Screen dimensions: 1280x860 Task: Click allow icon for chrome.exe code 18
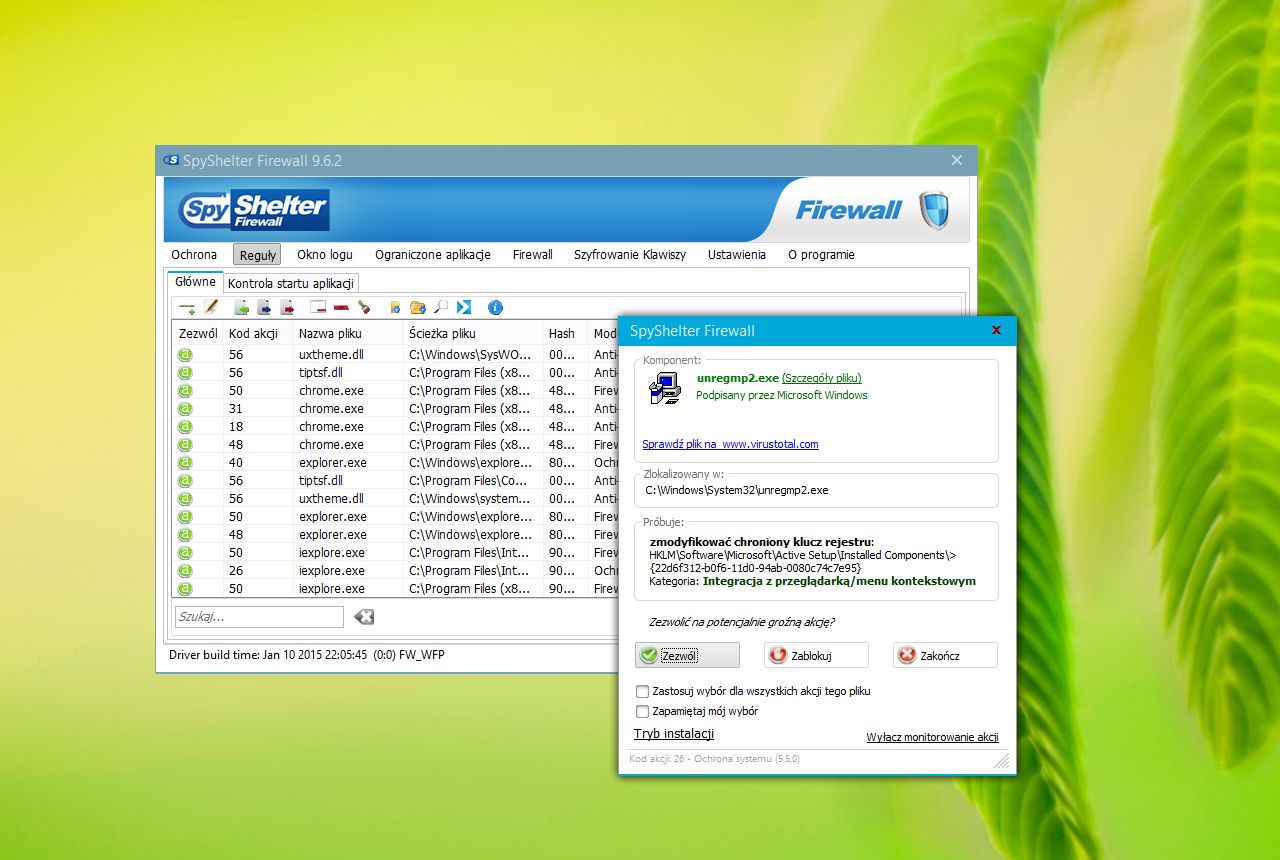[185, 426]
